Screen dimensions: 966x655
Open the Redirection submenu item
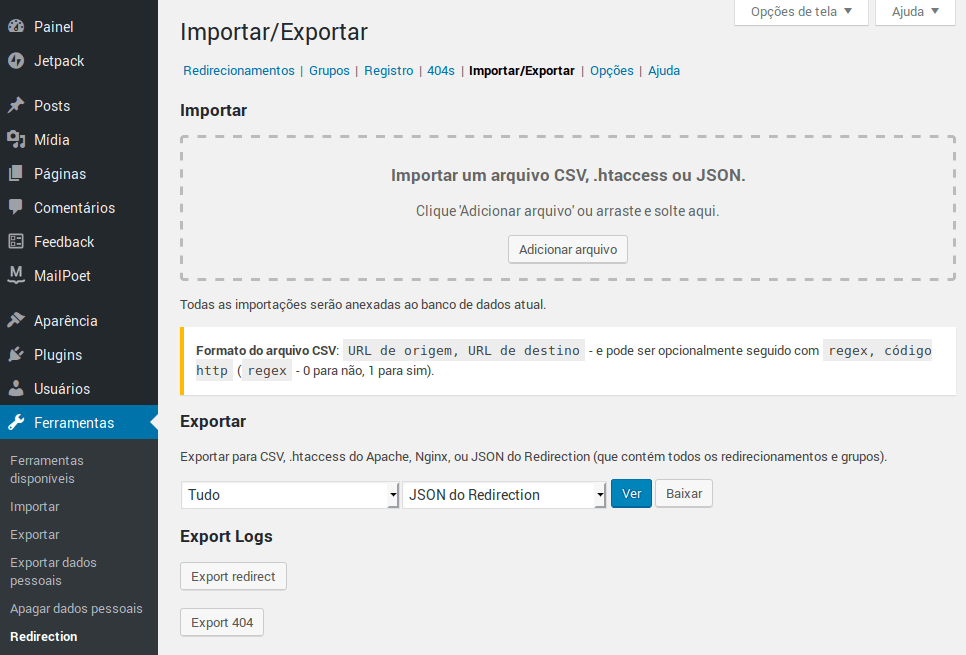click(44, 637)
